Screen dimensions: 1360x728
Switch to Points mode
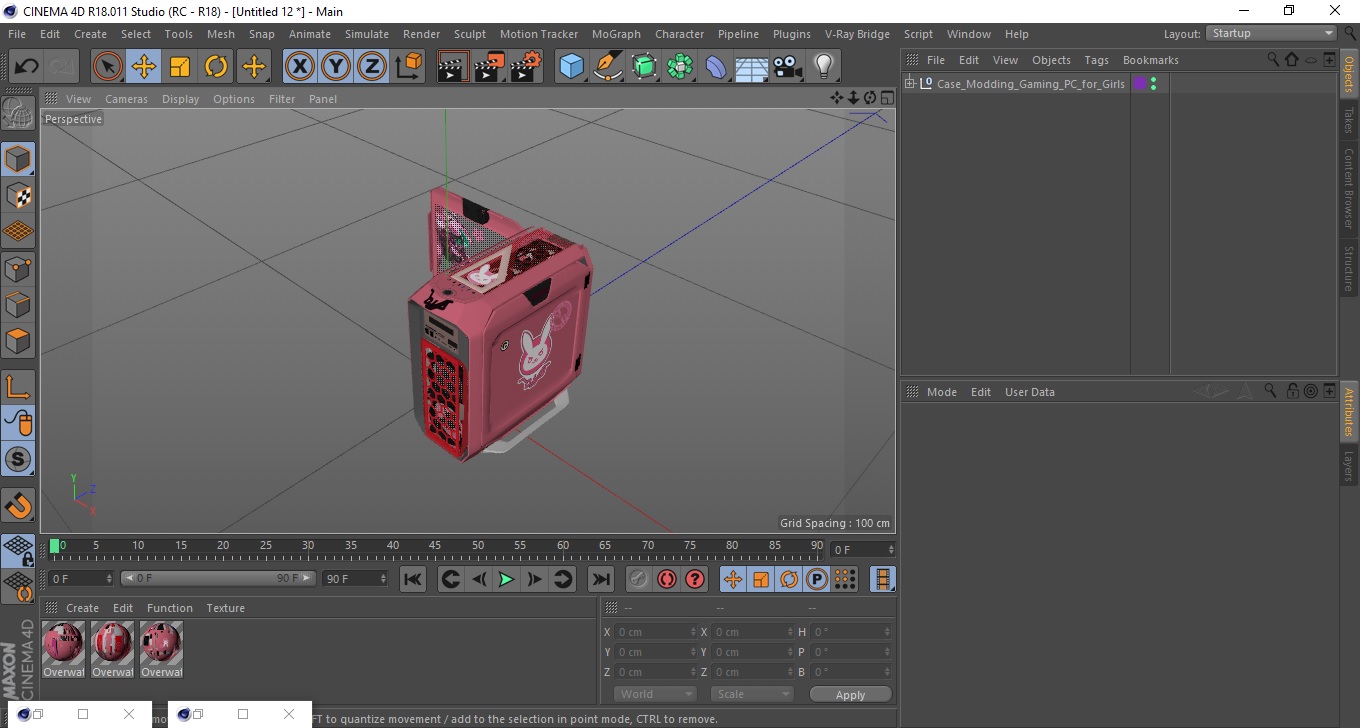click(18, 268)
